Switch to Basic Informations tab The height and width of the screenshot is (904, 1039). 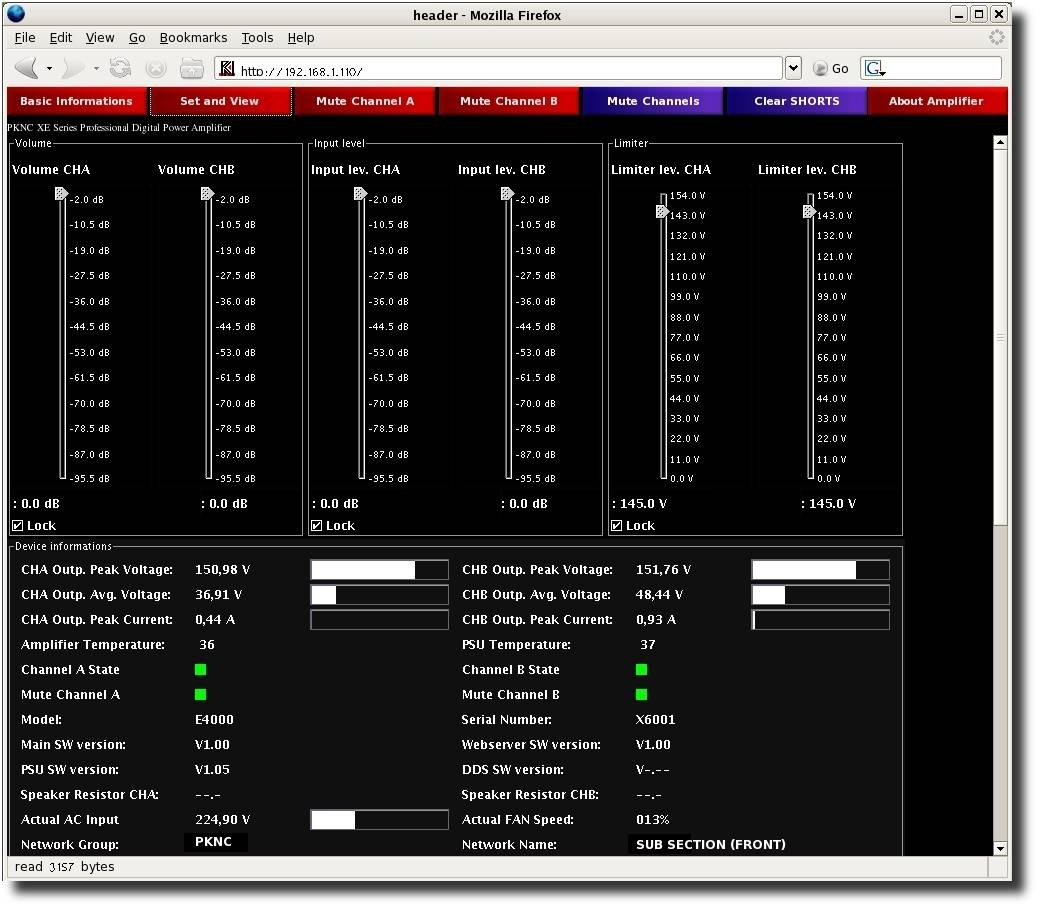[76, 101]
